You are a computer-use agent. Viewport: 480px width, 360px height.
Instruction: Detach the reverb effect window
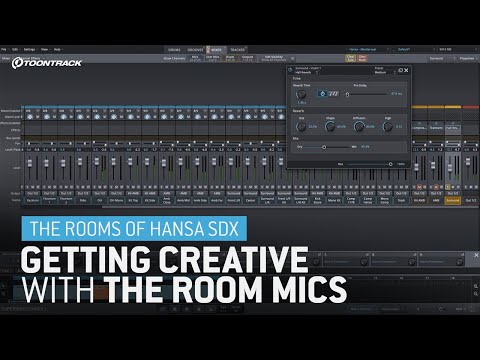pos(401,70)
